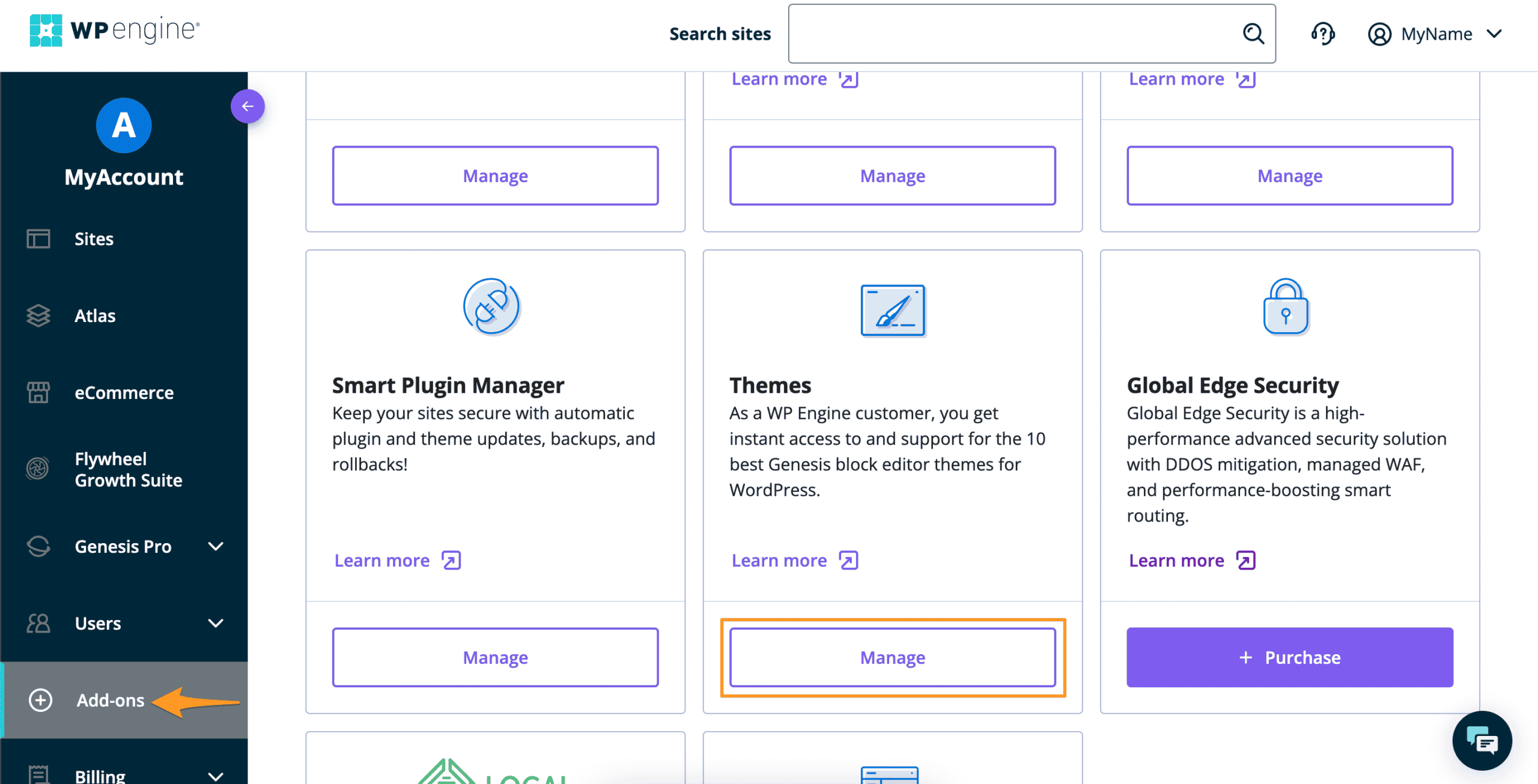Image resolution: width=1538 pixels, height=784 pixels.
Task: Click the Global Edge Security padlock icon
Action: 1286,306
